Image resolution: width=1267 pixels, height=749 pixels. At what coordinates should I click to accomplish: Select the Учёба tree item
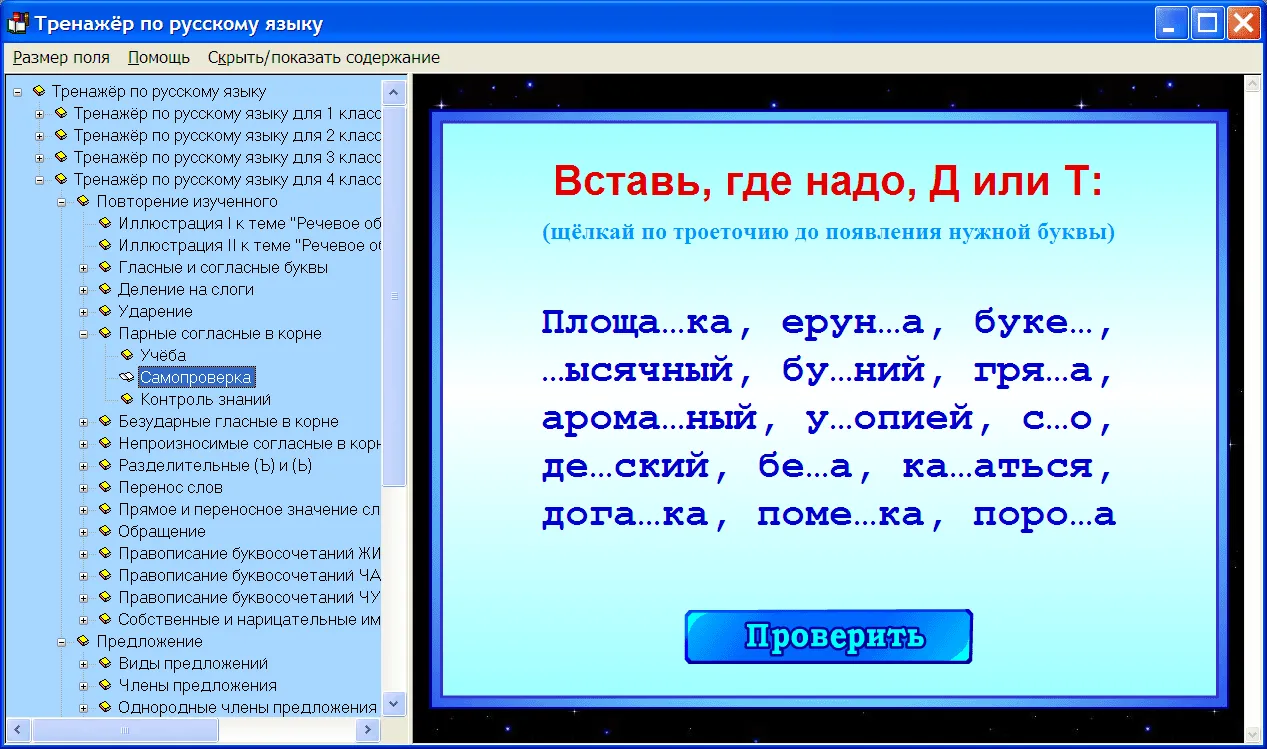tap(163, 355)
